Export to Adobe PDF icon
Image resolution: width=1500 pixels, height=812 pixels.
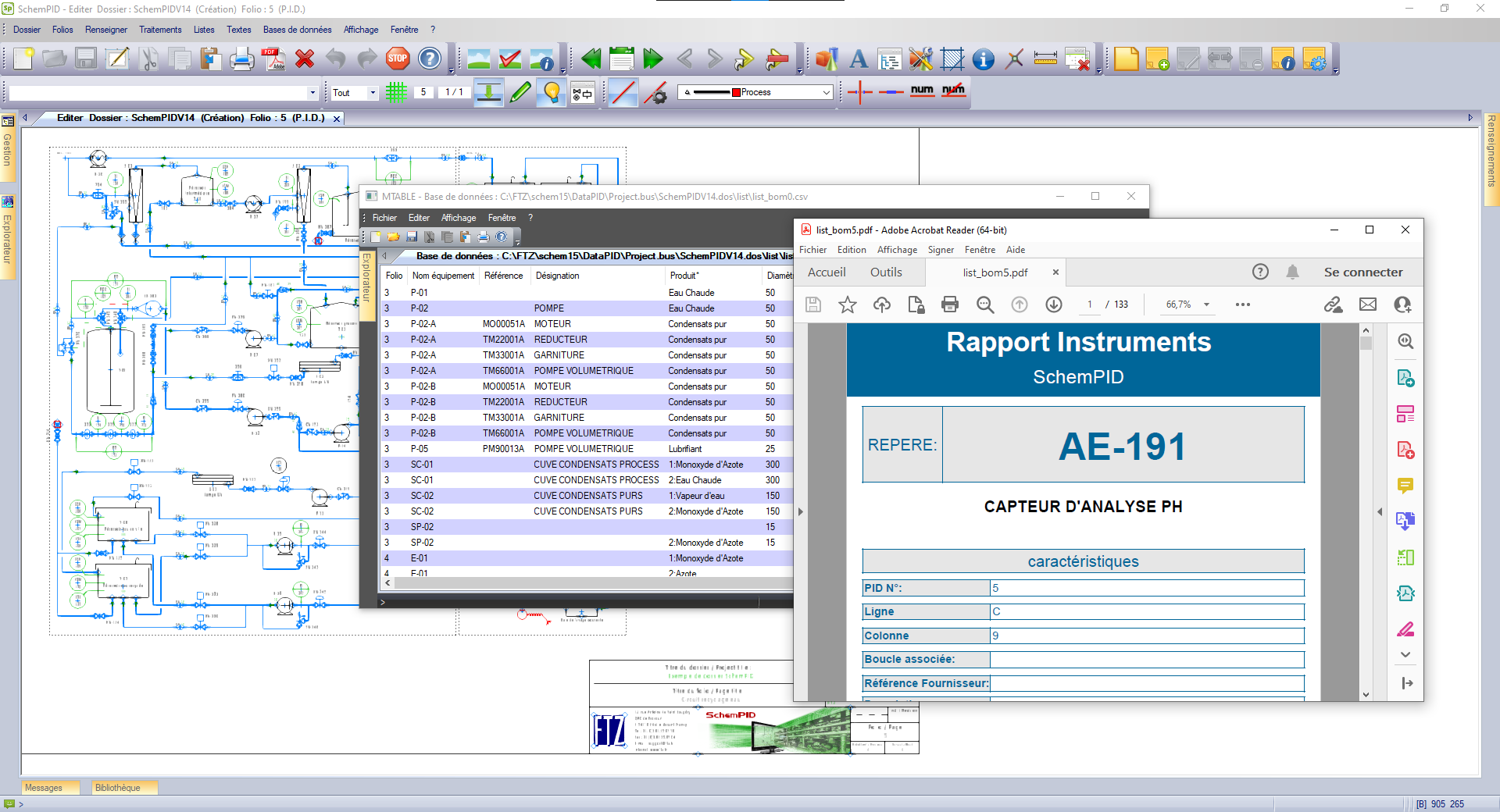click(273, 59)
